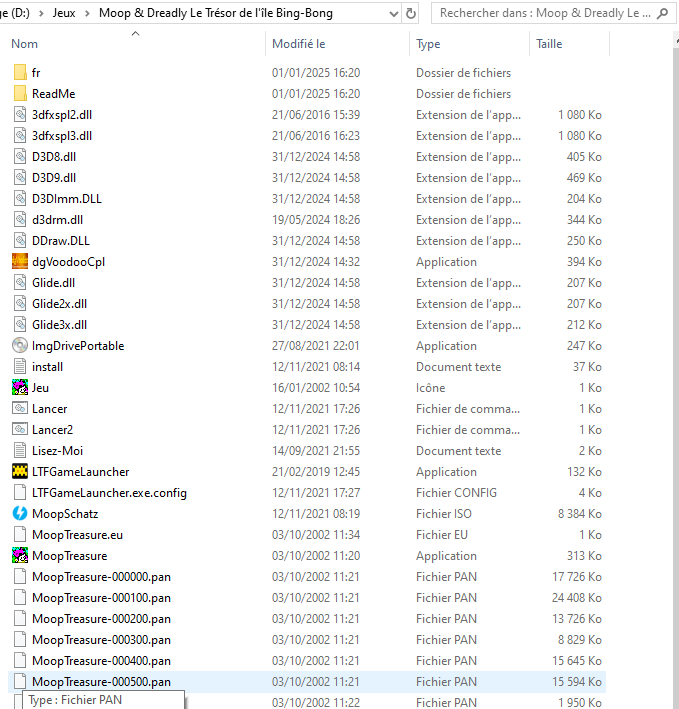679x709 pixels.
Task: Select the MoopTreasure.eu file icon
Action: (20, 534)
